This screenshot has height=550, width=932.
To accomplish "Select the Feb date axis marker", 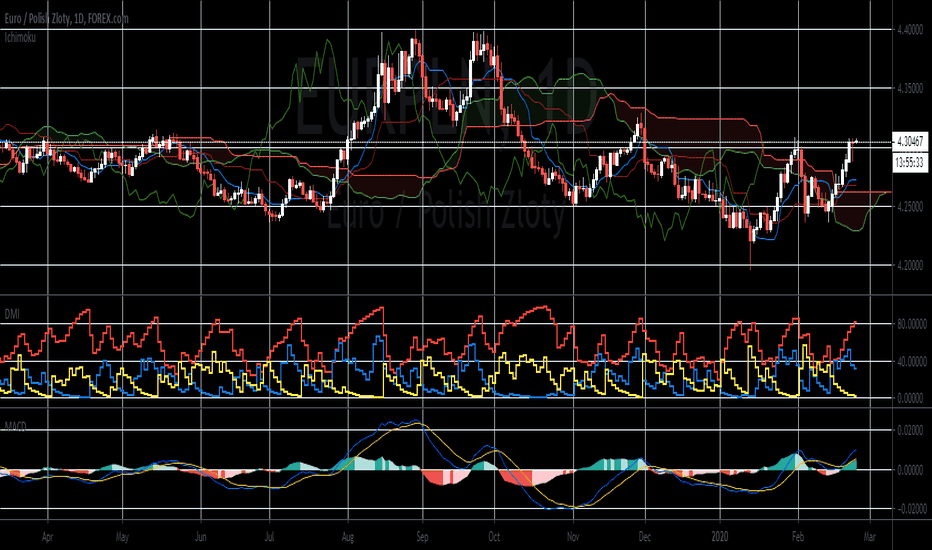I will point(798,537).
